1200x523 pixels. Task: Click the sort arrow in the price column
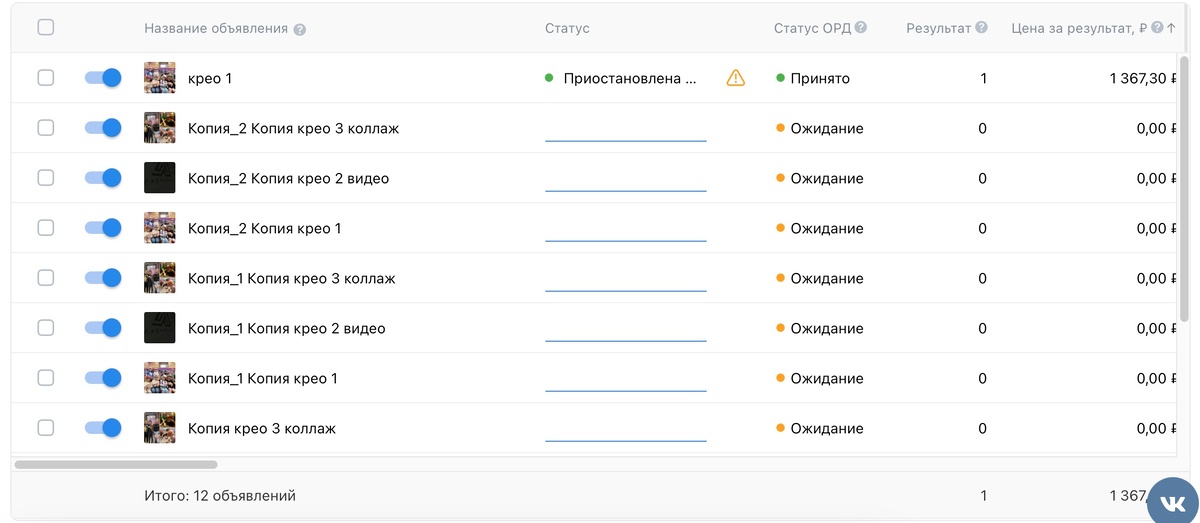tap(1171, 28)
